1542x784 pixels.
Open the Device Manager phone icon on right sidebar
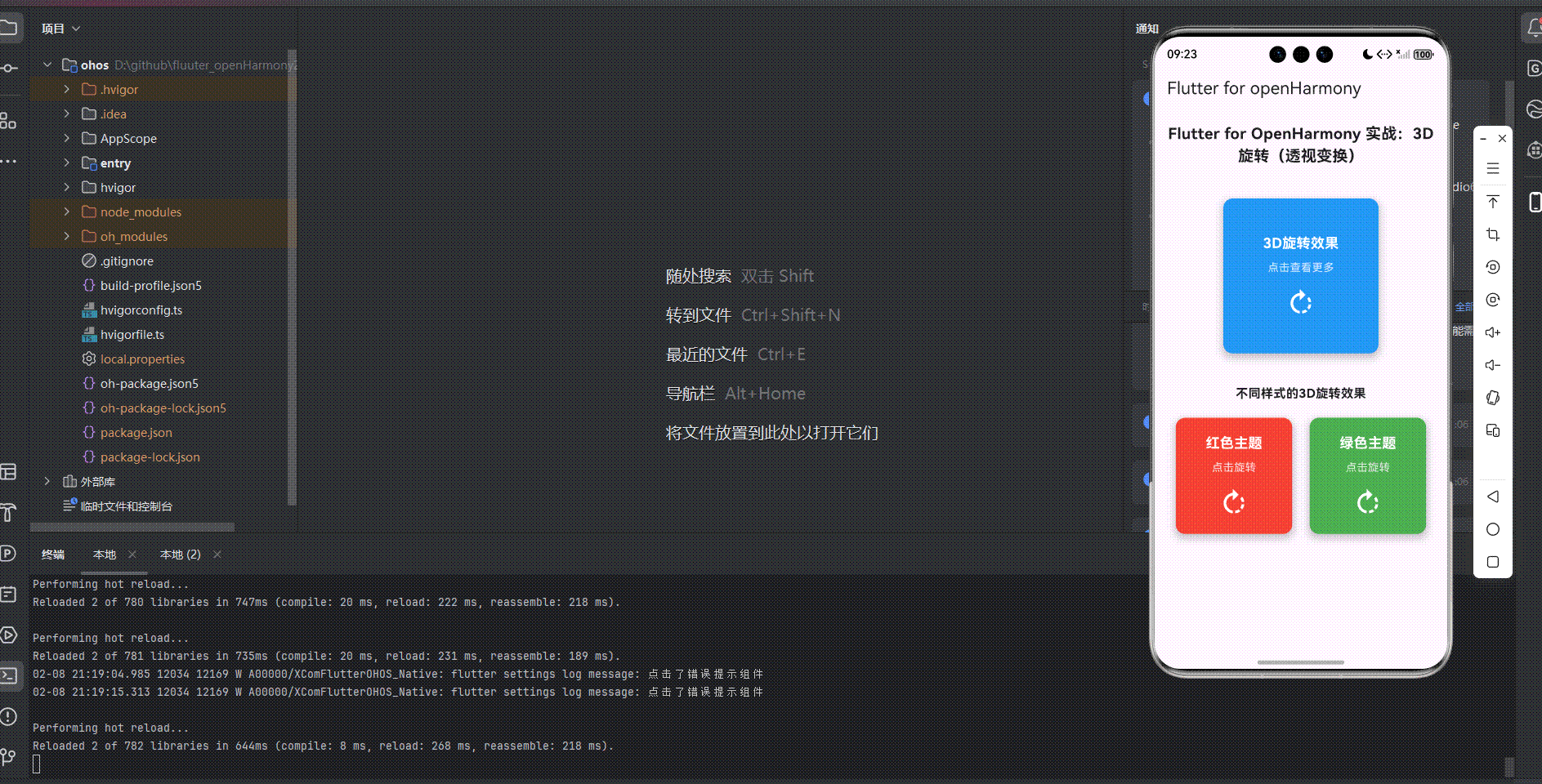[x=1534, y=202]
